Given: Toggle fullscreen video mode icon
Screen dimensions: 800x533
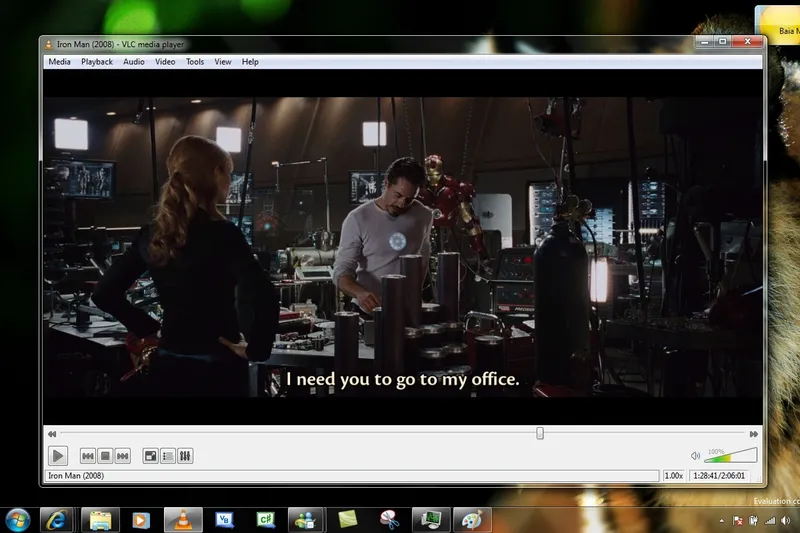Looking at the screenshot, I should [151, 456].
